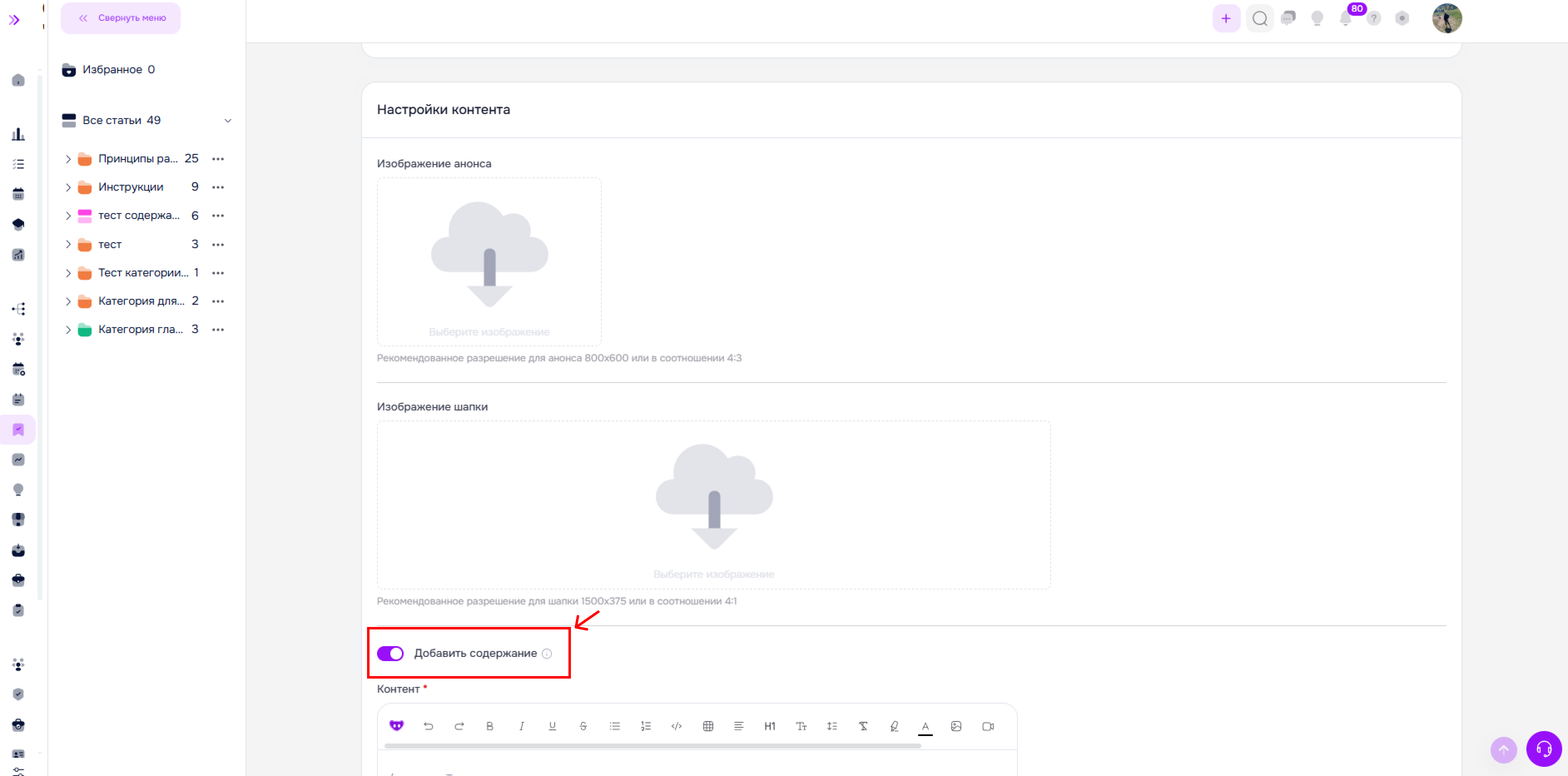Image resolution: width=1568 pixels, height=776 pixels.
Task: Expand the 'Категория гла...' category chevron
Action: click(x=68, y=330)
